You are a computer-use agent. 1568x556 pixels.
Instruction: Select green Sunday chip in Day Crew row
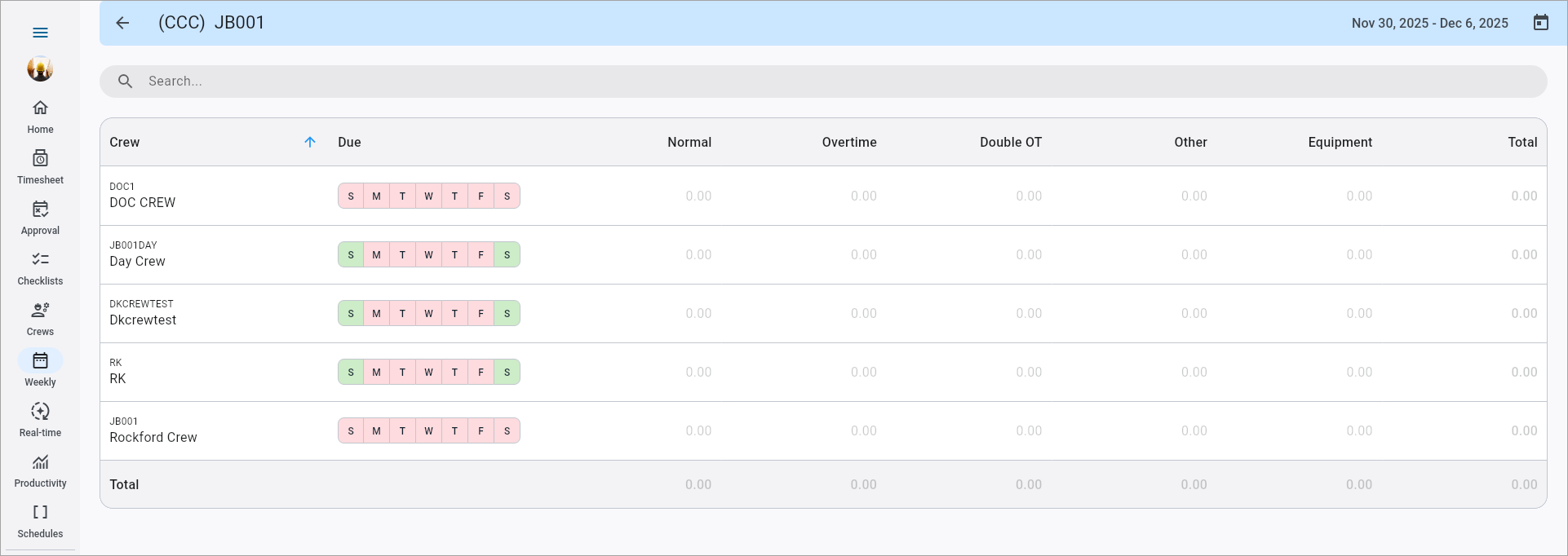point(351,254)
